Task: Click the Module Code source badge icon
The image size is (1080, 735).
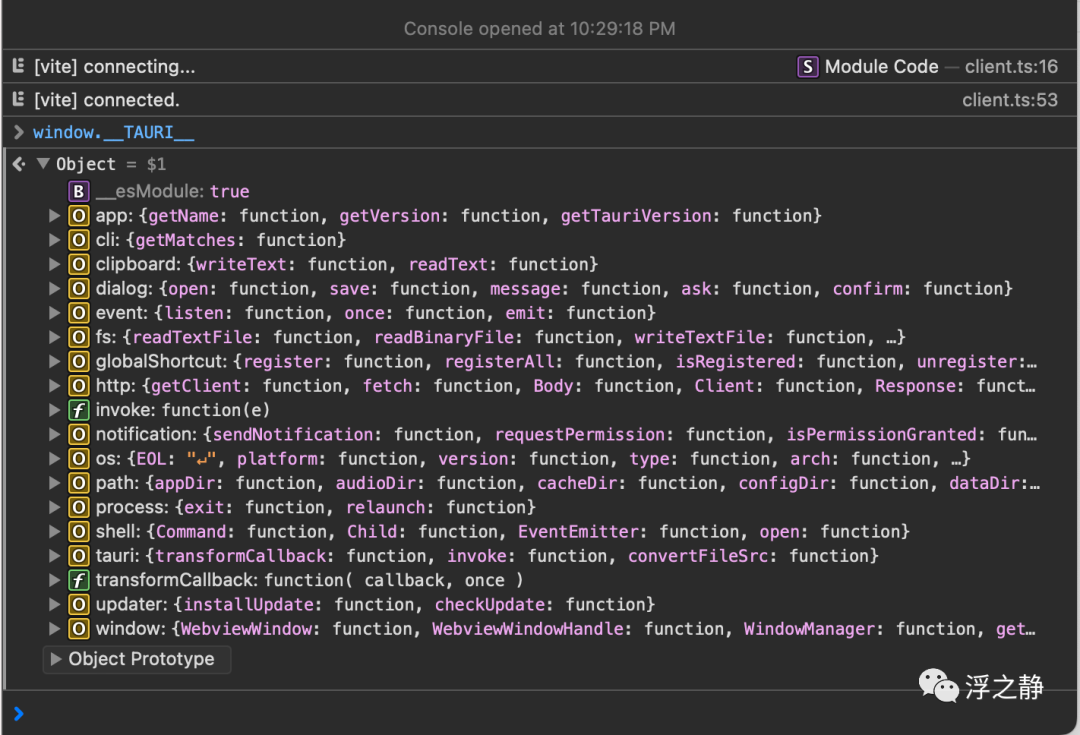Action: coord(807,67)
